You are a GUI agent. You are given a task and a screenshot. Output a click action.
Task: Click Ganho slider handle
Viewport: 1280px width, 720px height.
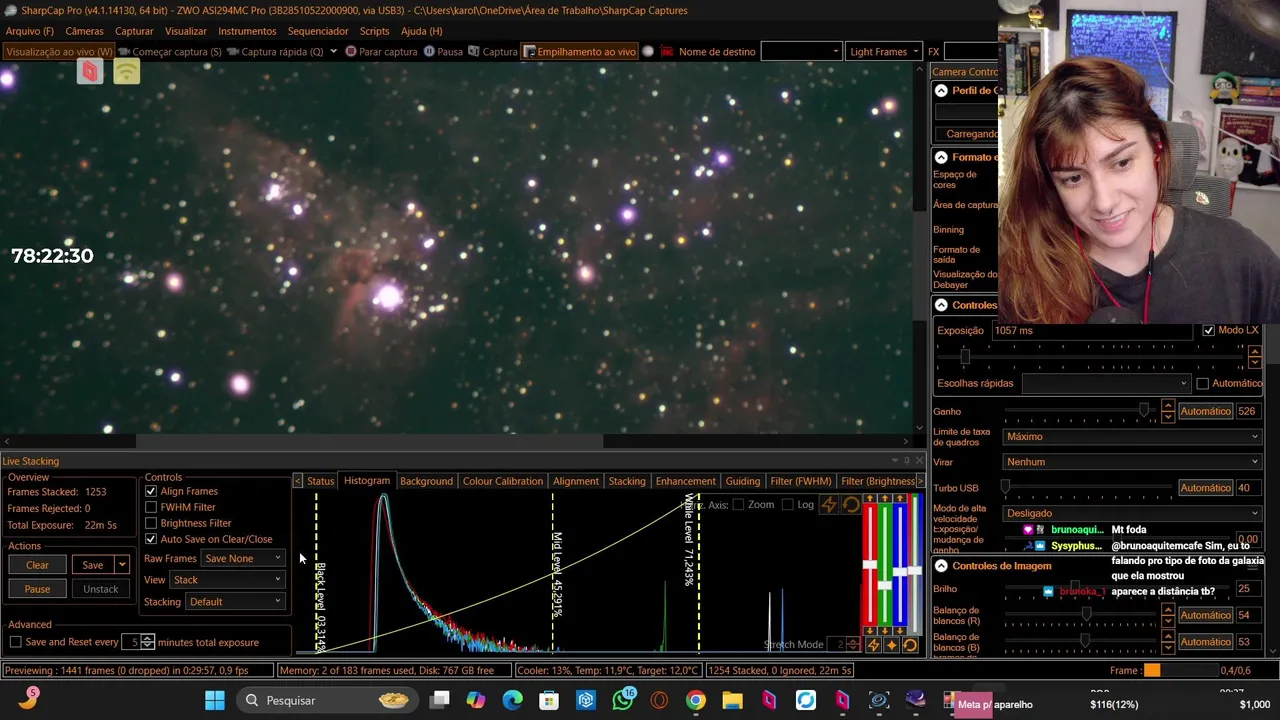1144,411
